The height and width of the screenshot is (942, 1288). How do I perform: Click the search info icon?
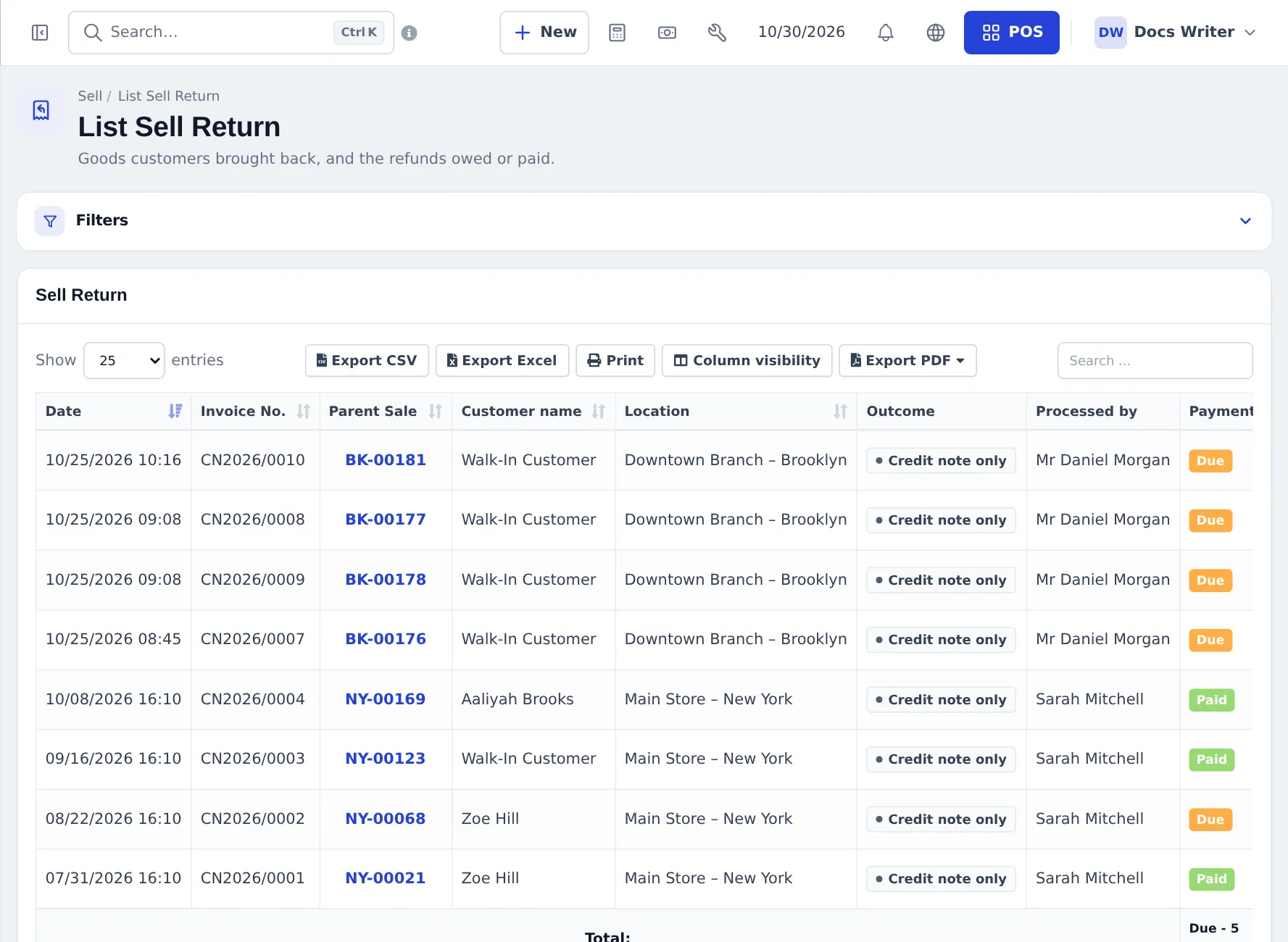[409, 33]
